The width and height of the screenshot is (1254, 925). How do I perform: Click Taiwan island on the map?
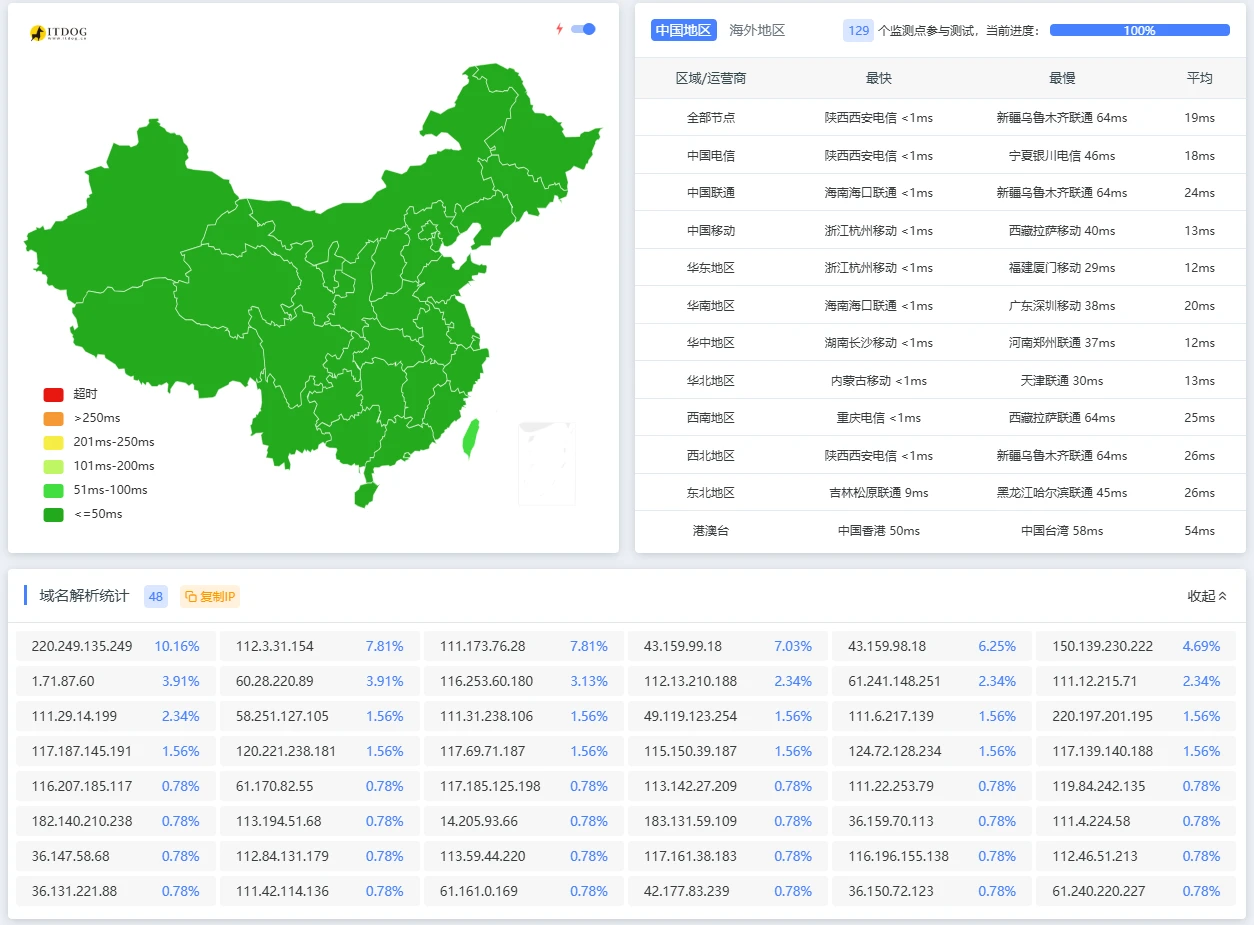pos(470,438)
